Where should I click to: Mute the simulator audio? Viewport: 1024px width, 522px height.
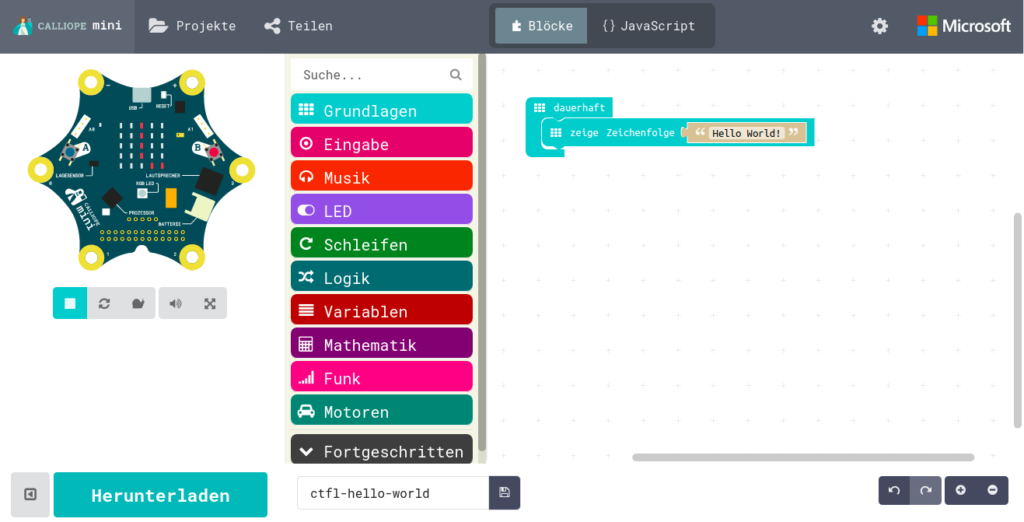(x=176, y=303)
